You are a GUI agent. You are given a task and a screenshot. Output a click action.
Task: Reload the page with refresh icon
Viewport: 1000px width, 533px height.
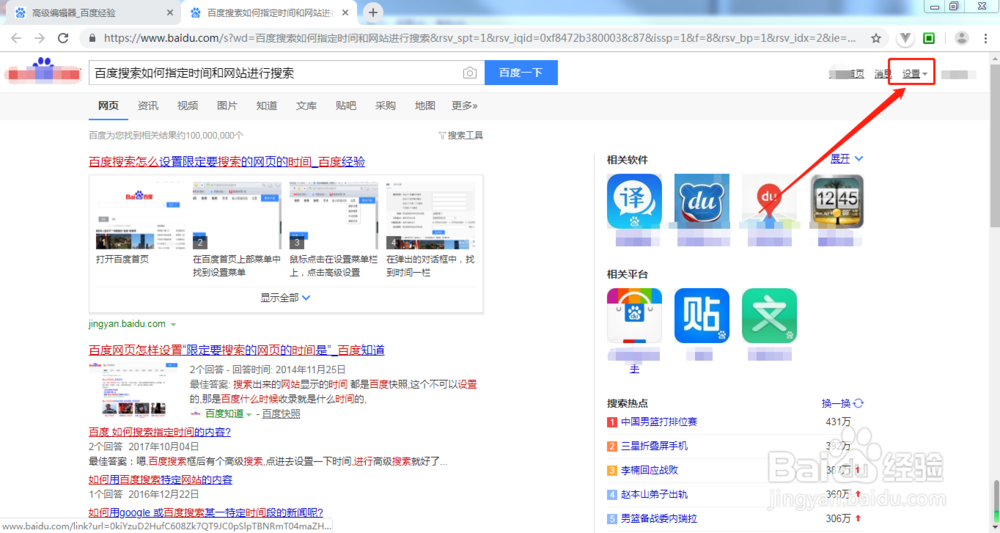tap(63, 38)
